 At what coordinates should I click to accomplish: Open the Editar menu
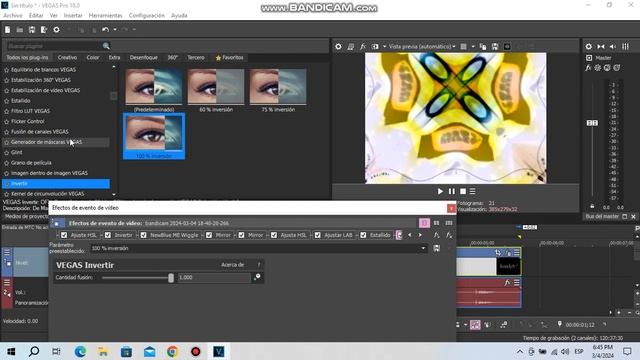pyautogui.click(x=36, y=16)
